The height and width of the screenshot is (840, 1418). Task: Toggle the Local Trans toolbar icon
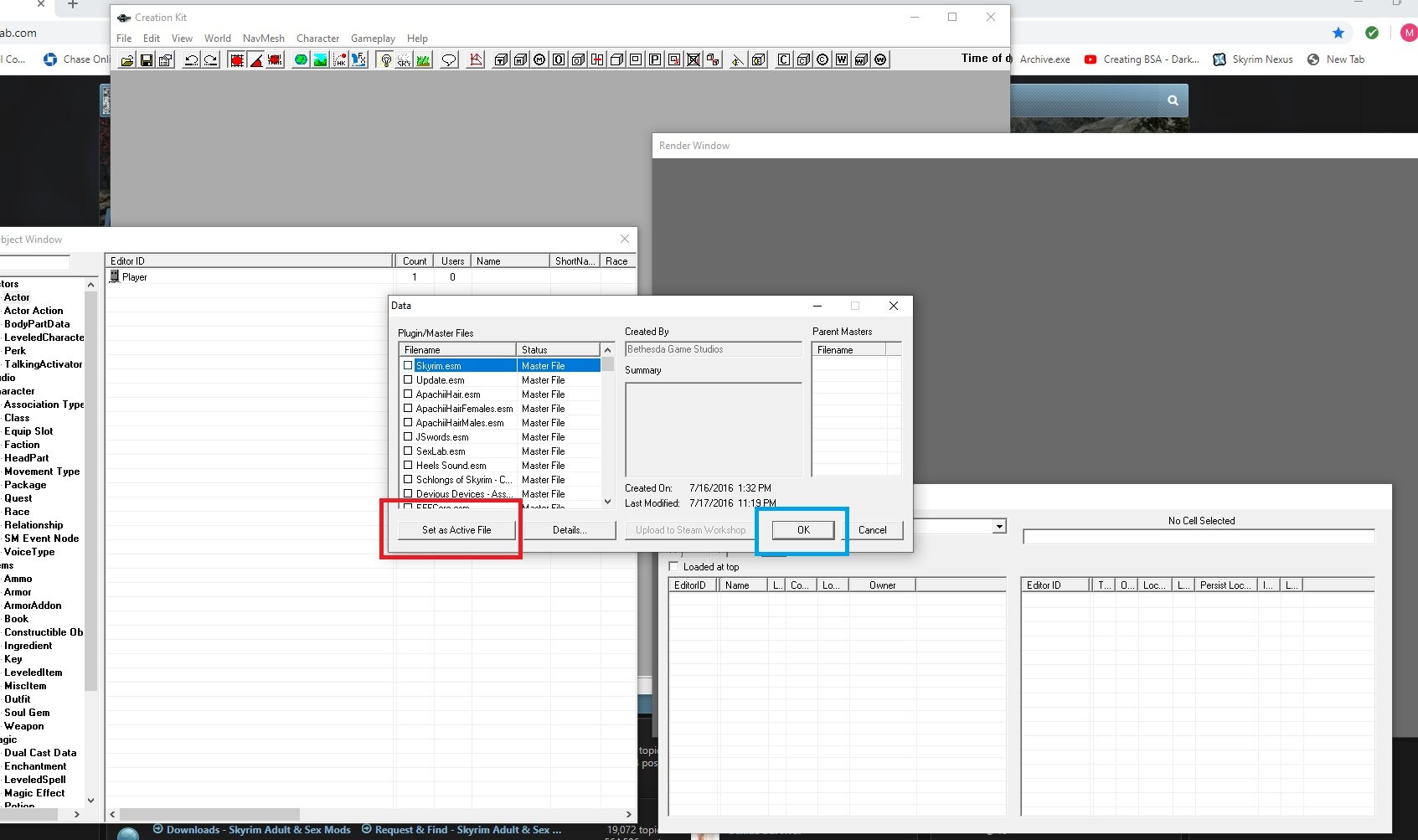click(276, 59)
